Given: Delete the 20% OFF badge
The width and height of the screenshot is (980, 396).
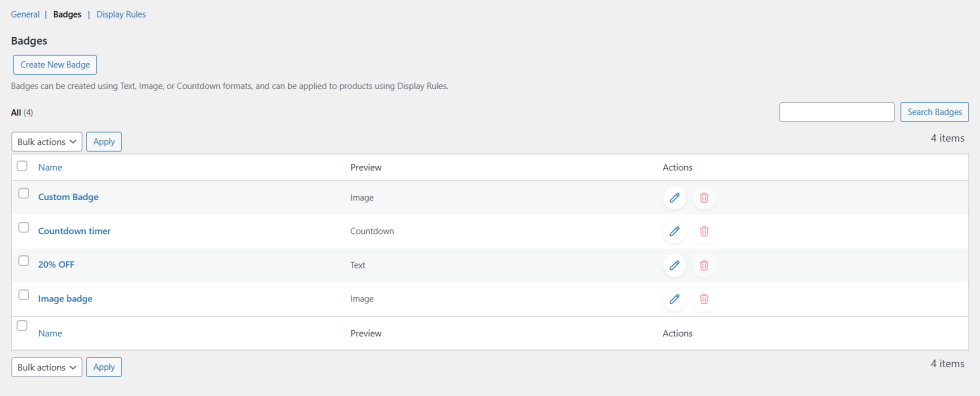Looking at the screenshot, I should 704,265.
